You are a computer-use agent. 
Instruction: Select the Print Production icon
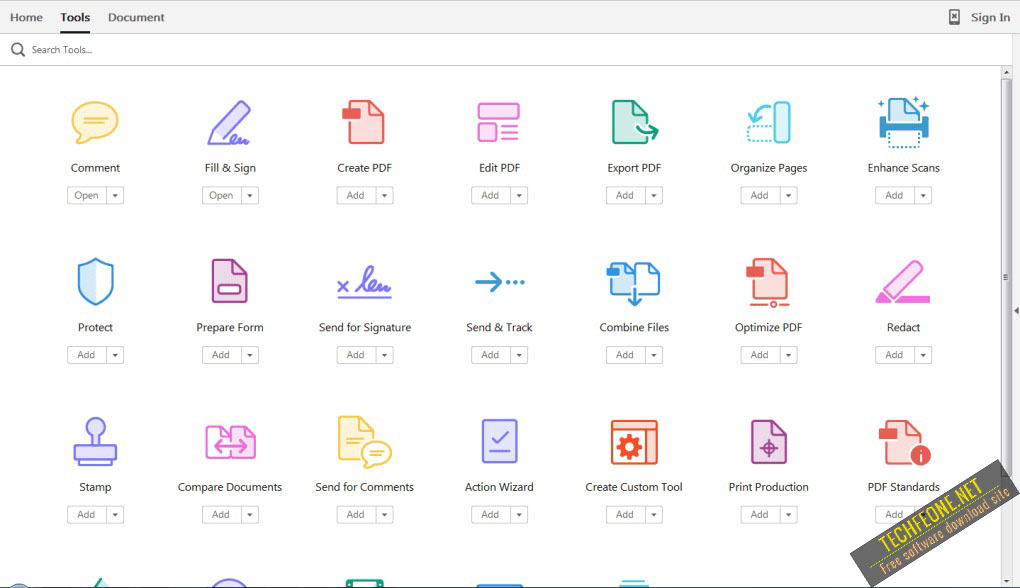coord(769,442)
